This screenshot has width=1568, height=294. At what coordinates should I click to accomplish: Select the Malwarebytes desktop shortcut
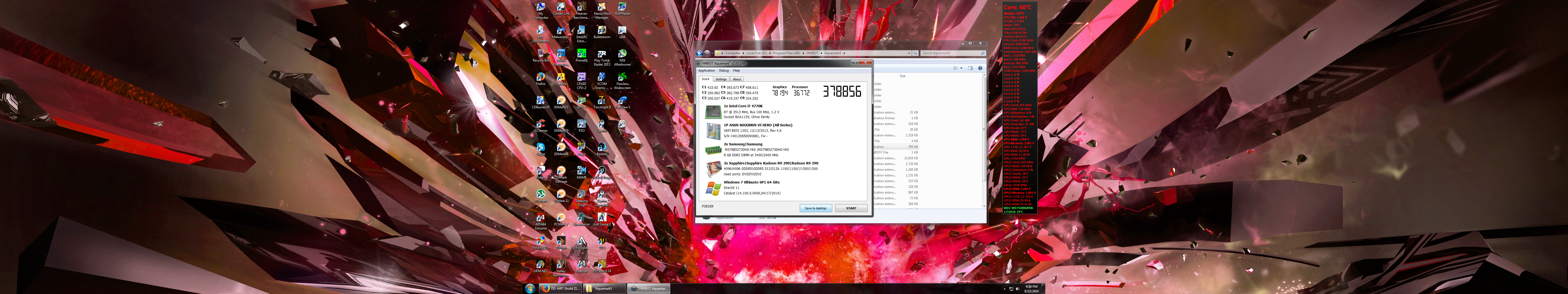[561, 33]
